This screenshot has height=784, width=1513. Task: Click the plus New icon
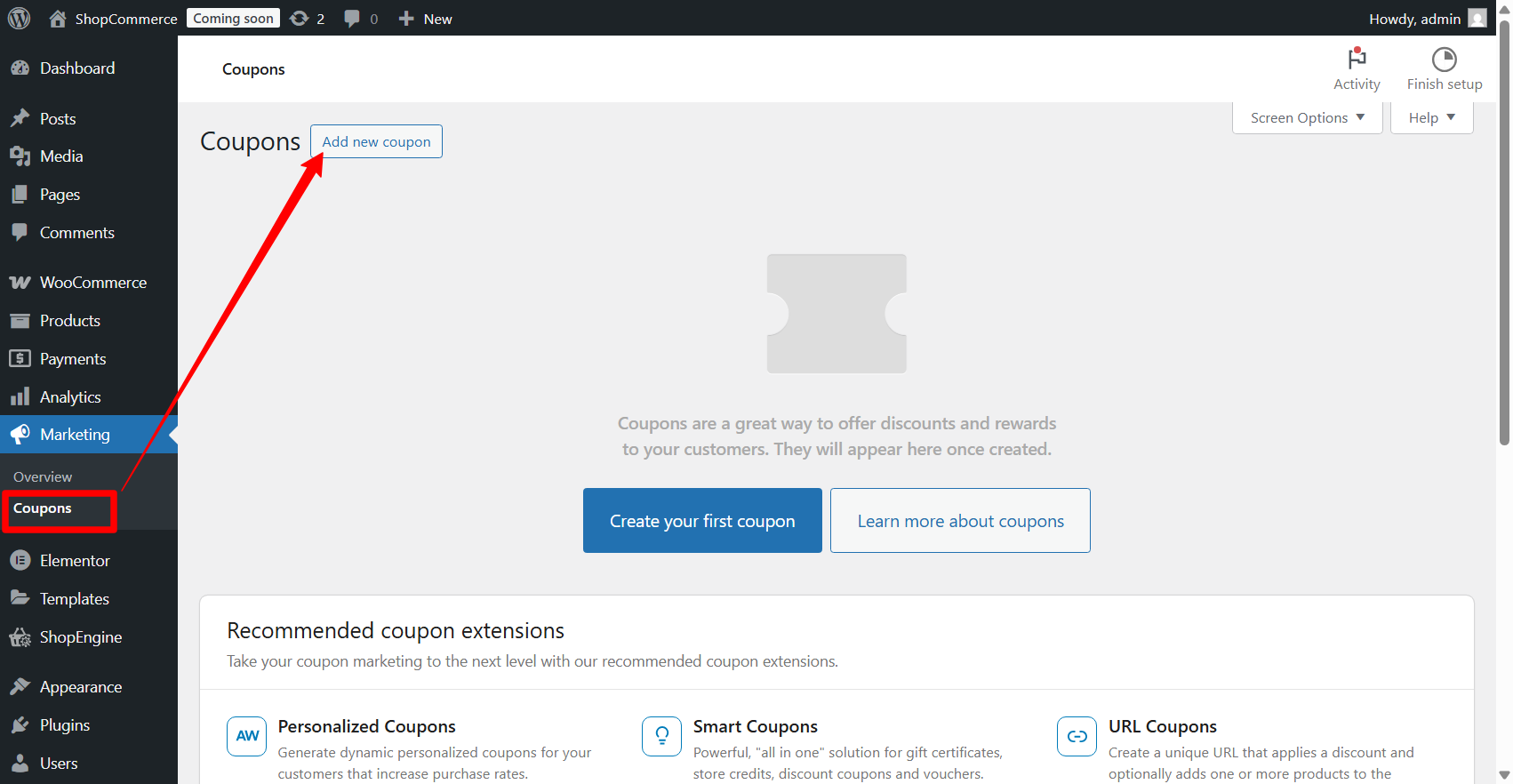(406, 19)
